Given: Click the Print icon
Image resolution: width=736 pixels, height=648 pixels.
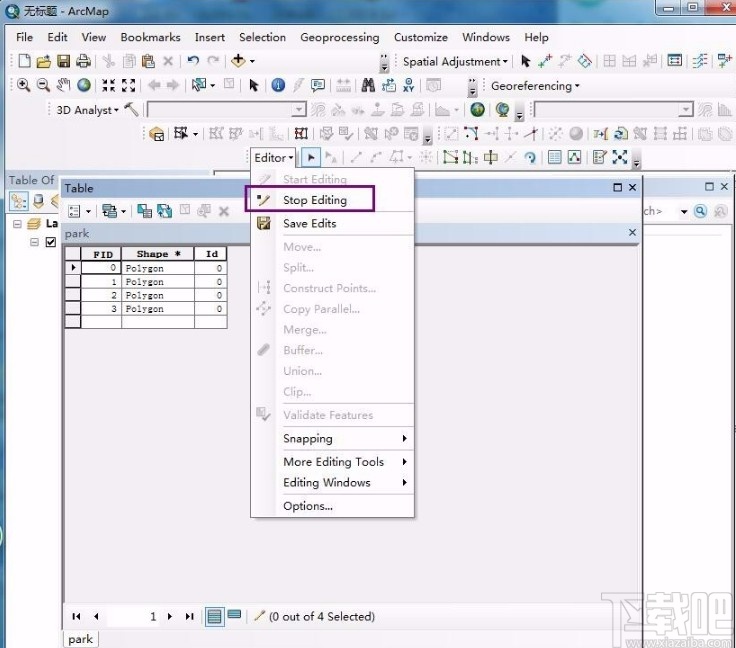Looking at the screenshot, I should [x=83, y=61].
